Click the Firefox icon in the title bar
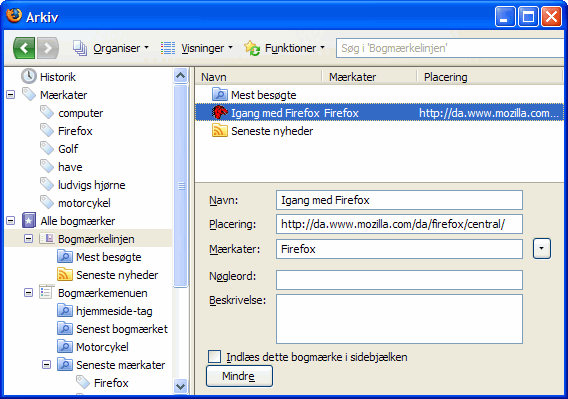Image resolution: width=568 pixels, height=399 pixels. tap(14, 16)
